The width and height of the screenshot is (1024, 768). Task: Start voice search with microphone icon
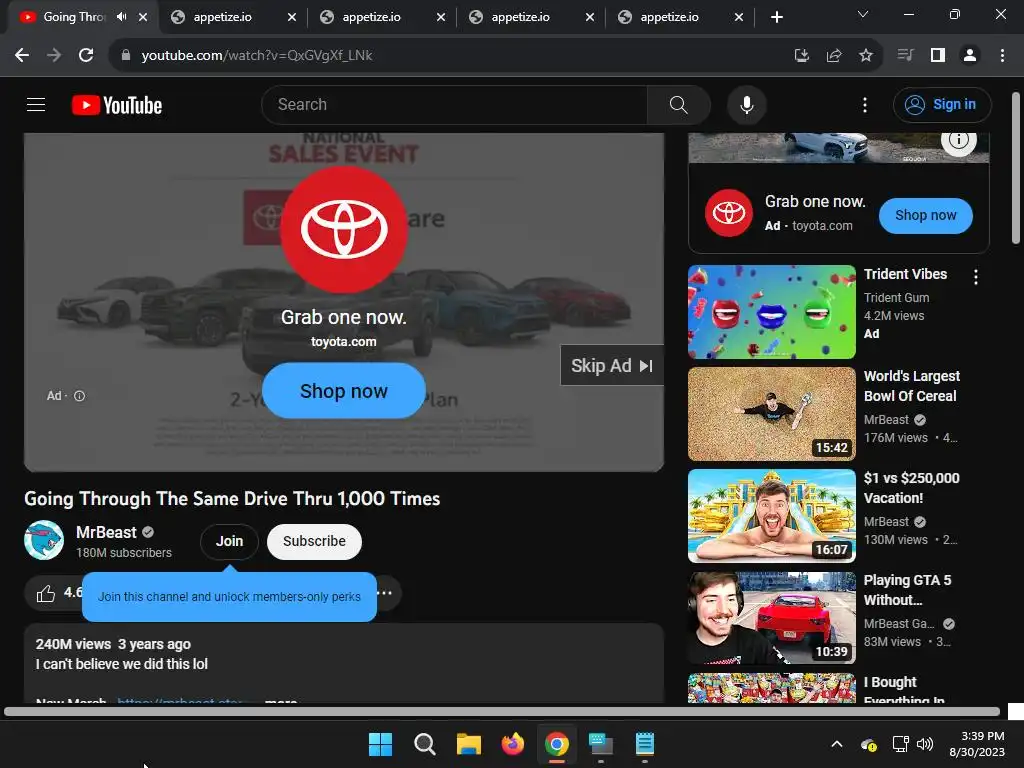point(746,104)
